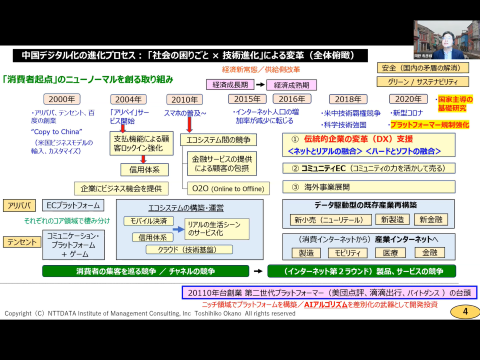Click the O2O (Online to Offline) box
The width and height of the screenshot is (480, 360).
(x=228, y=188)
